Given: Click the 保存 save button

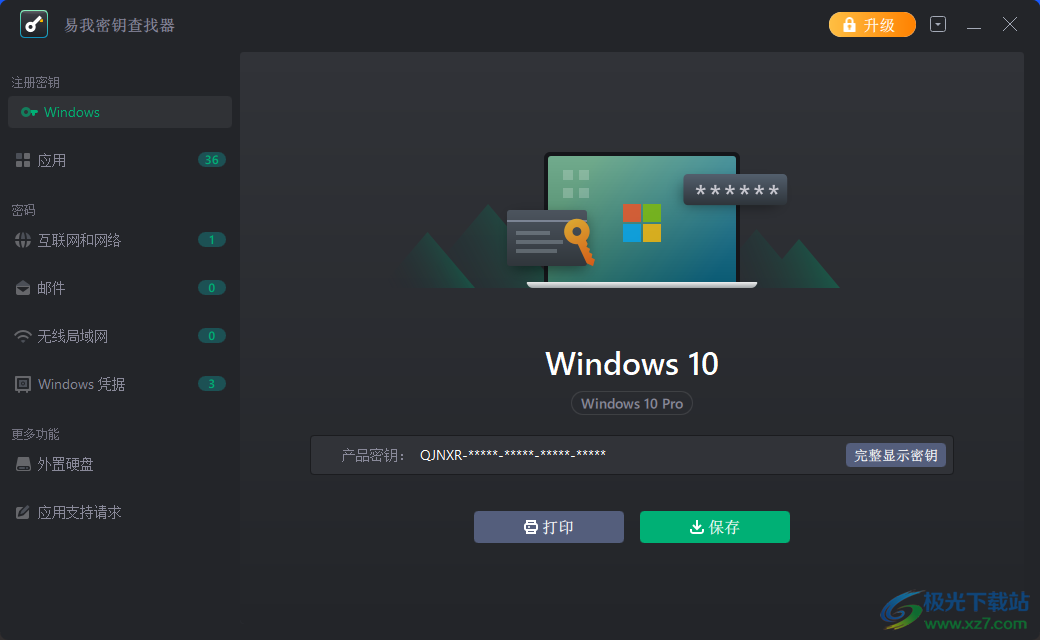Looking at the screenshot, I should coord(714,527).
